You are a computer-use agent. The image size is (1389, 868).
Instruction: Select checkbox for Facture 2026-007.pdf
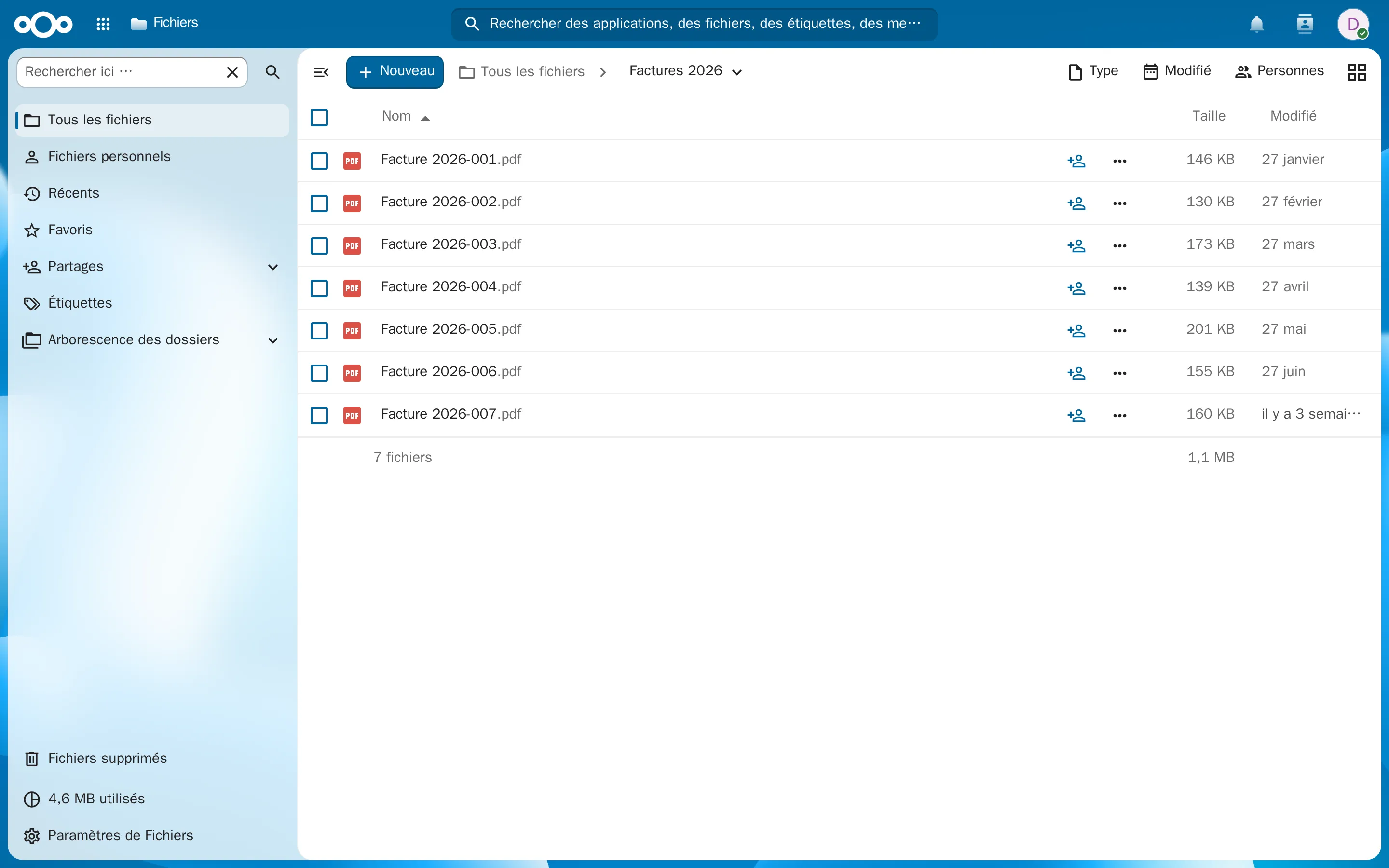coord(319,416)
